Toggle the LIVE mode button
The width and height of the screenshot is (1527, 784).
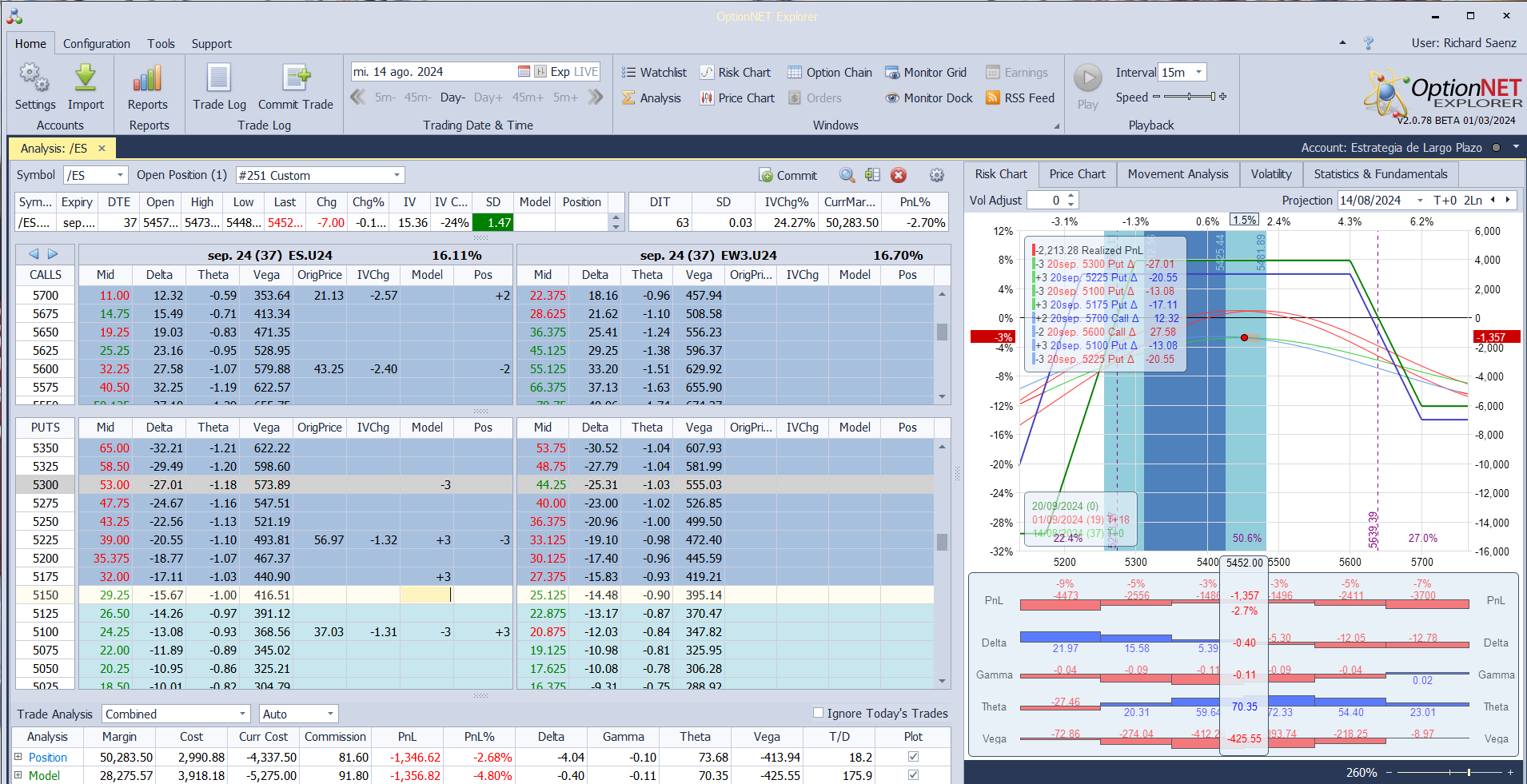(x=586, y=71)
